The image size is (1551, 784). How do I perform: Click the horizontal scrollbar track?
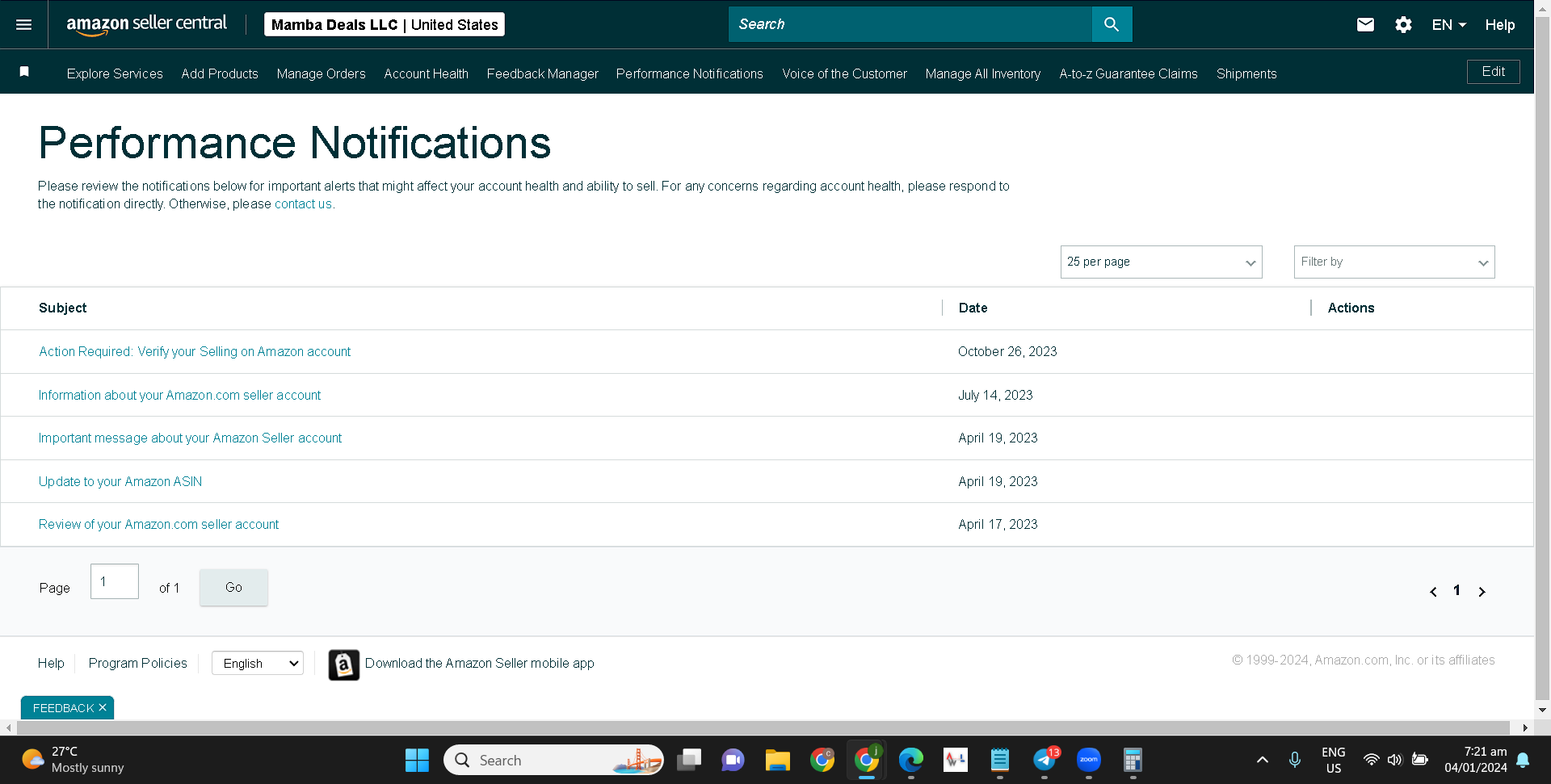762,727
